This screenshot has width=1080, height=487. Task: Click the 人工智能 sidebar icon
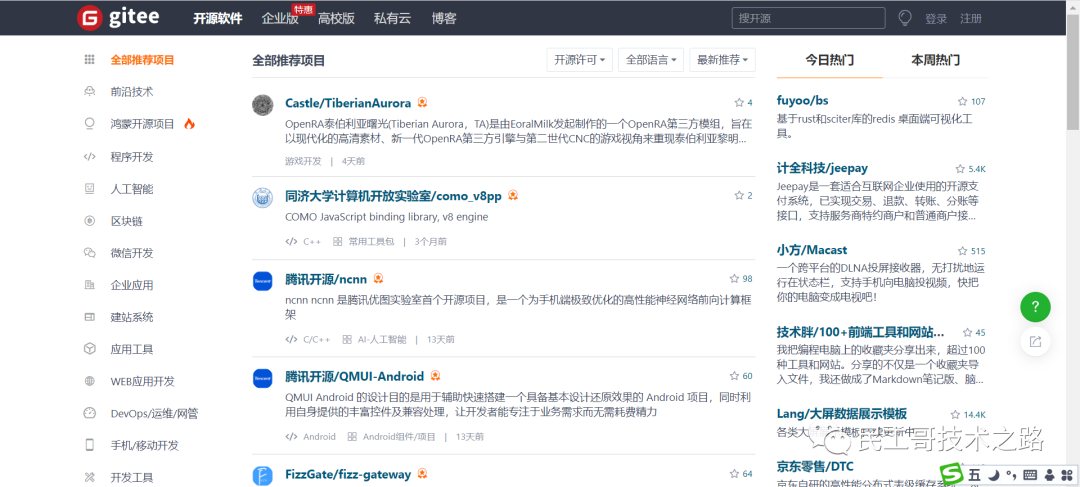(x=90, y=188)
